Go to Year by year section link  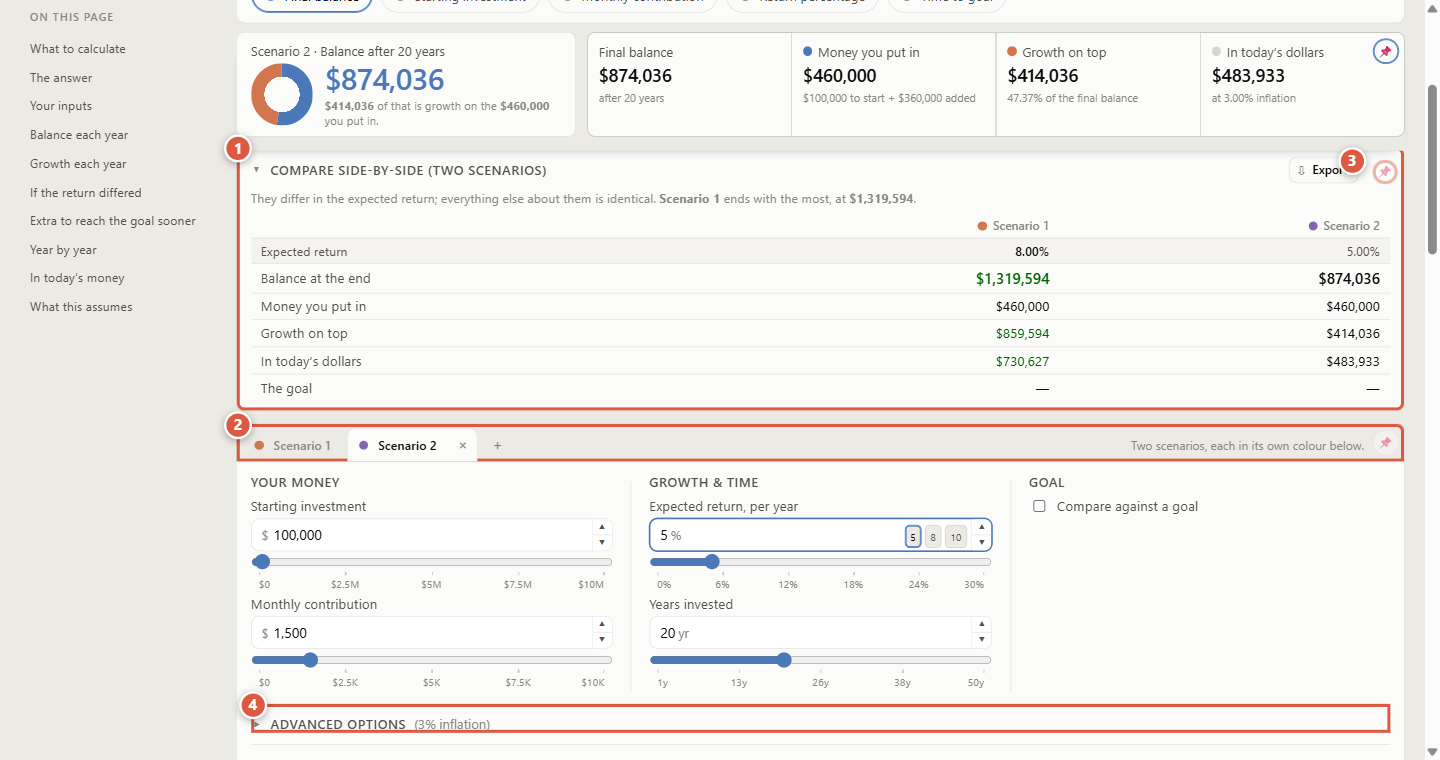[x=63, y=250]
